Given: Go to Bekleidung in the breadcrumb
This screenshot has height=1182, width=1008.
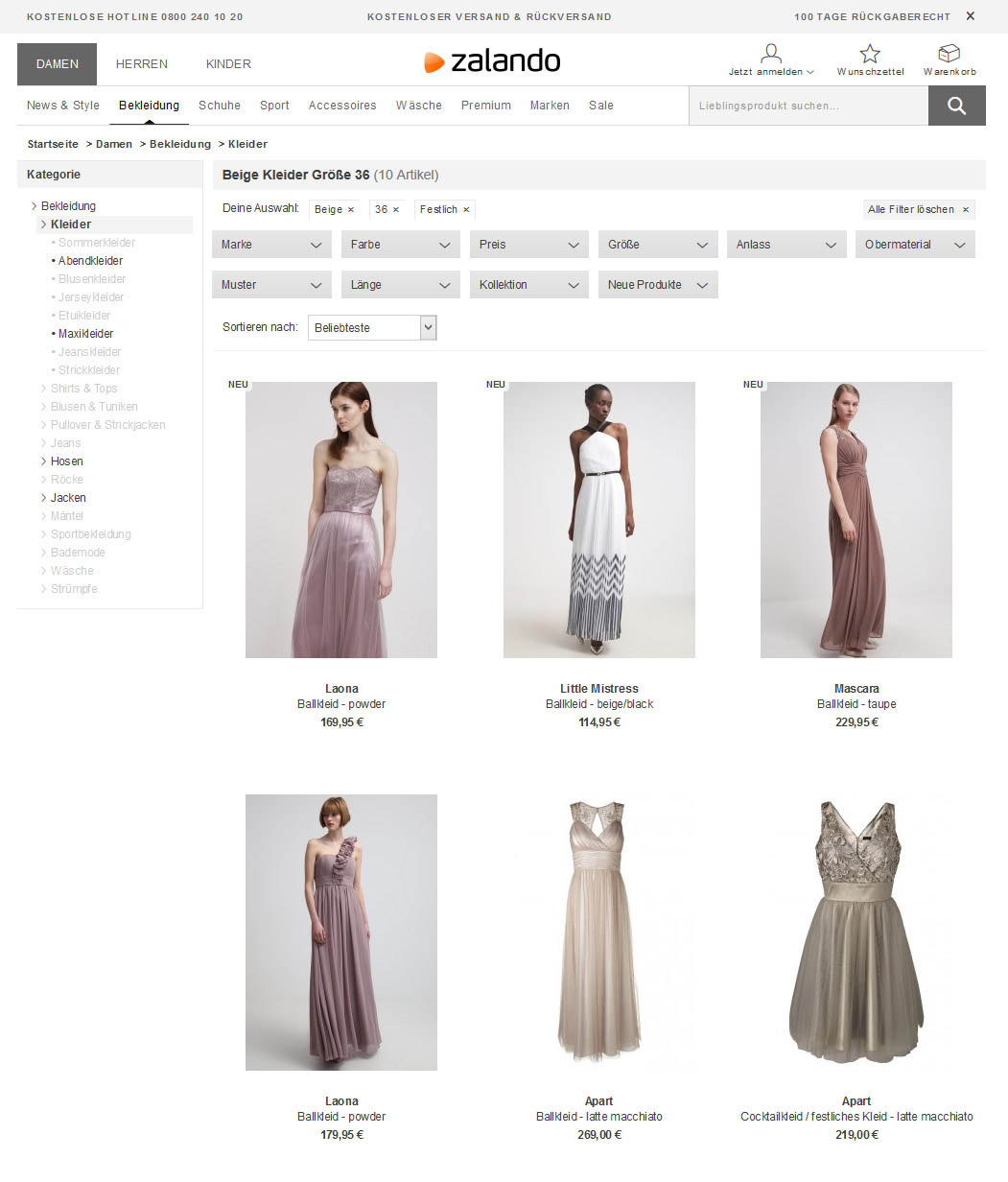Looking at the screenshot, I should 180,144.
